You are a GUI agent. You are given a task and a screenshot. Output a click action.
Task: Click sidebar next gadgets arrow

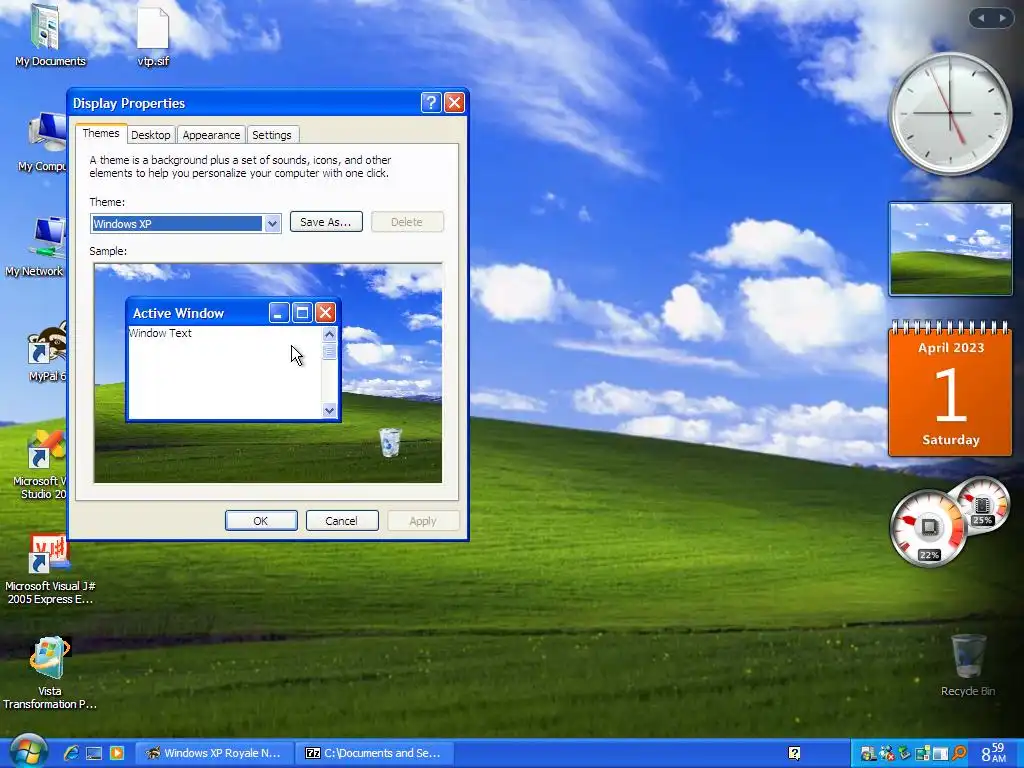1002,18
